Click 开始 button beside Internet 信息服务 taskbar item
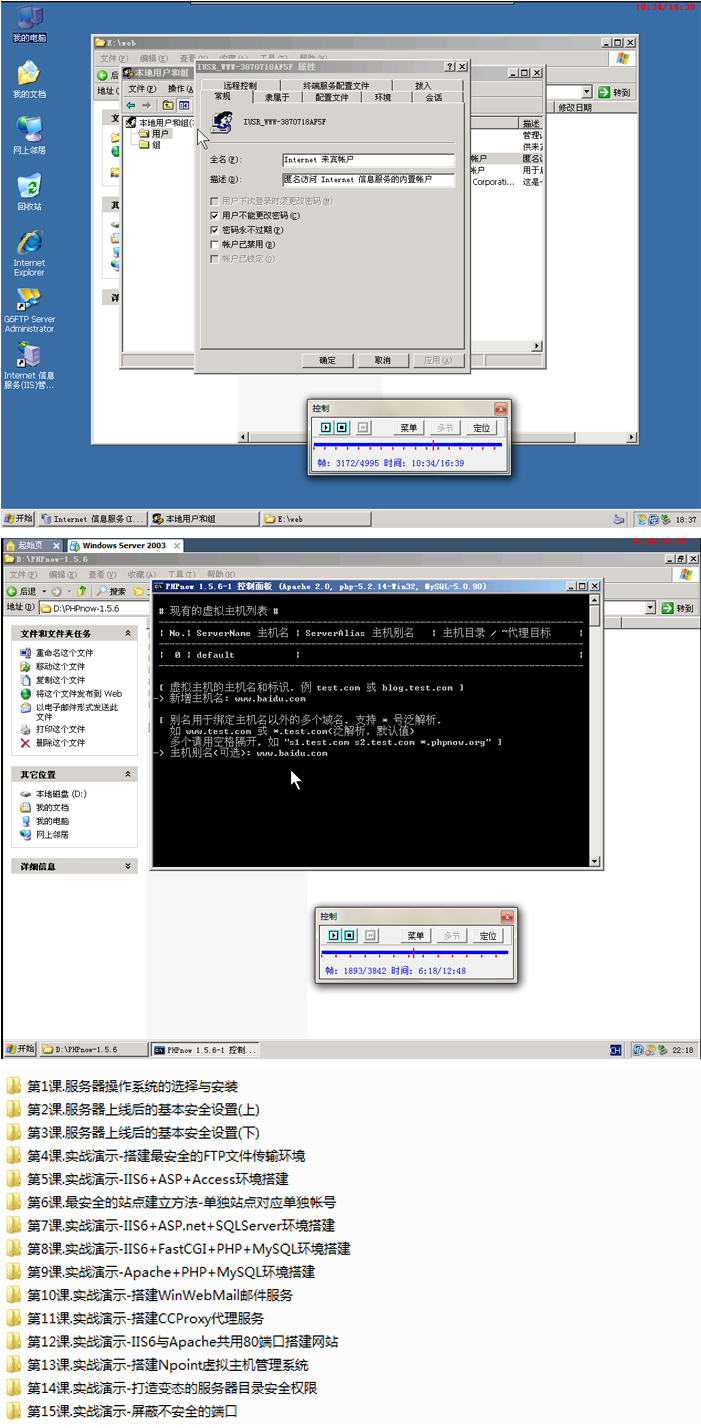The width and height of the screenshot is (701, 1428). click(19, 519)
